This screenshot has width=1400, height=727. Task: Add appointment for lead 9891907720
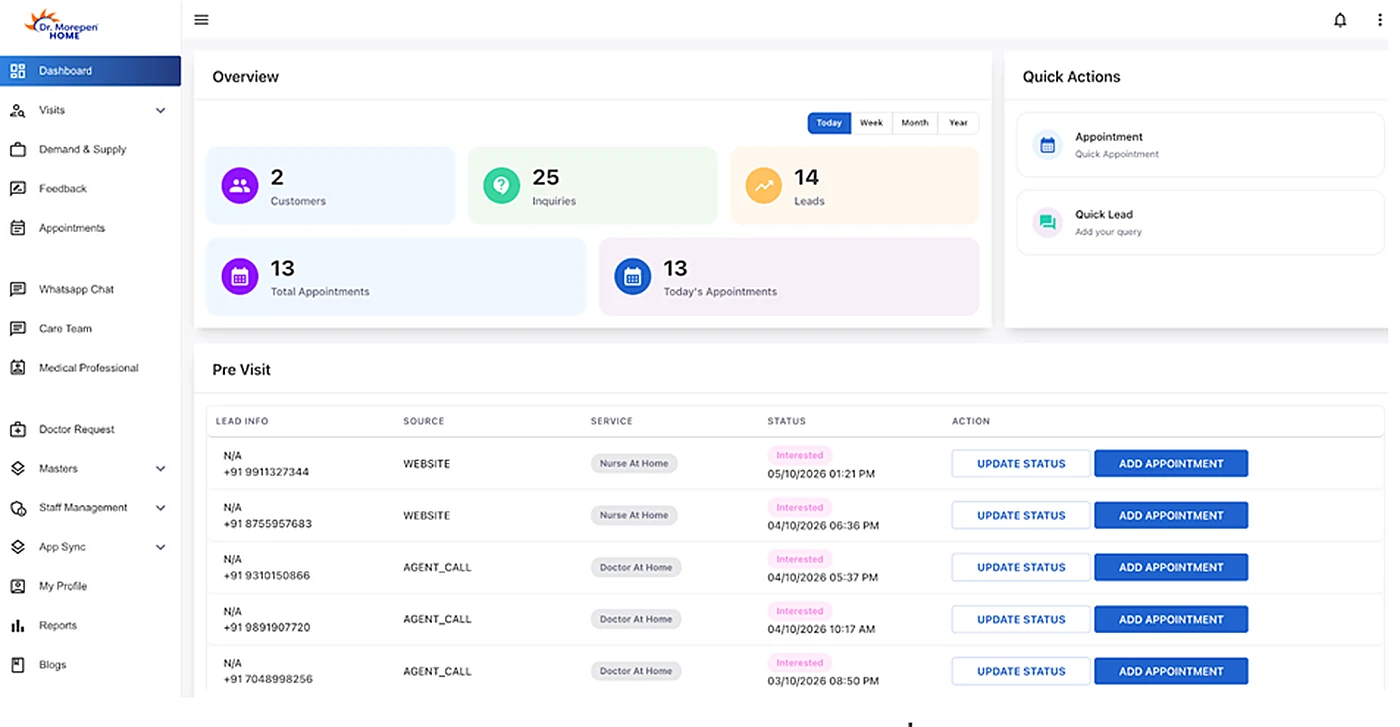[1171, 620]
